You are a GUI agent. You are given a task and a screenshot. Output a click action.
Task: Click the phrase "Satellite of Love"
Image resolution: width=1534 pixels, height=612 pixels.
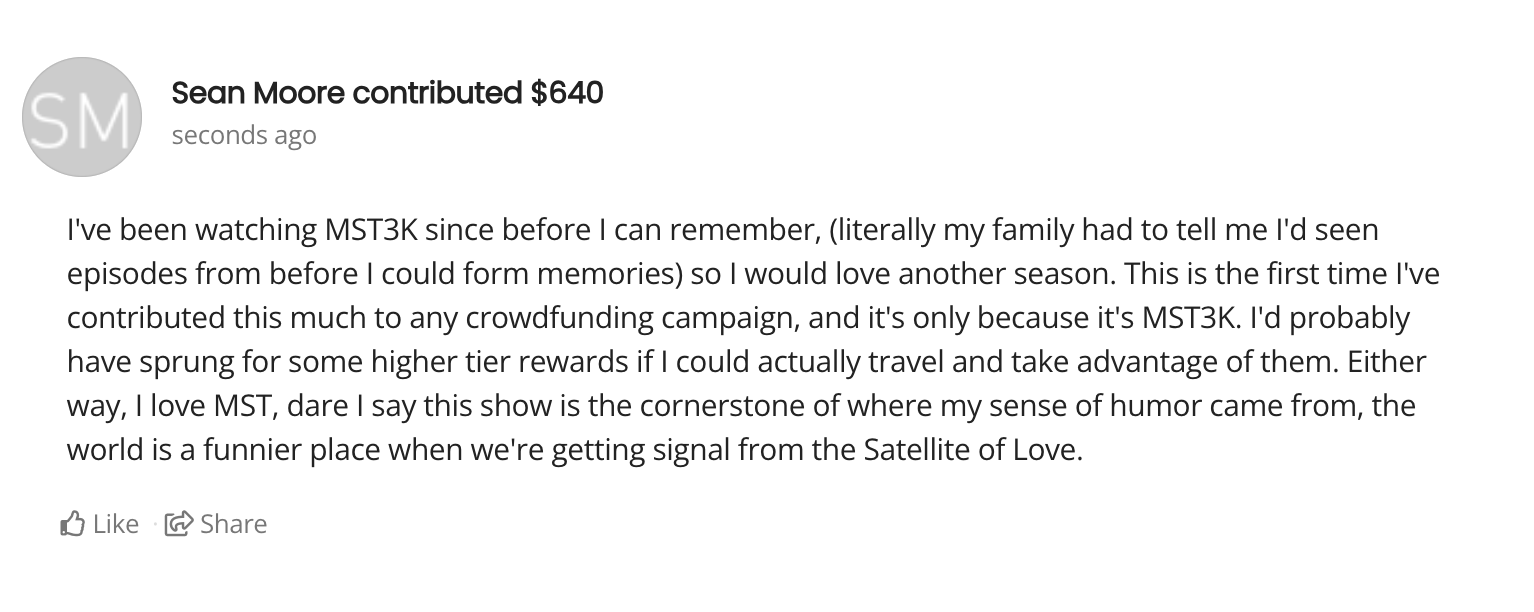click(x=970, y=450)
